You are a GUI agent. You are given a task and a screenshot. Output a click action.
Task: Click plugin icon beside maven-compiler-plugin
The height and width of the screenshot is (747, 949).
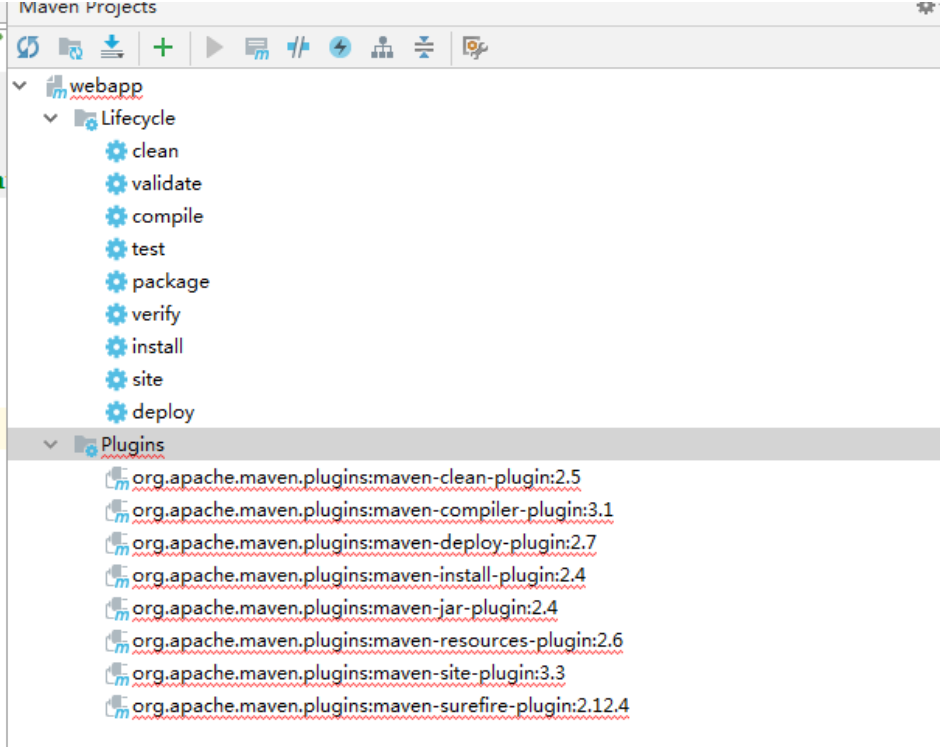[117, 511]
